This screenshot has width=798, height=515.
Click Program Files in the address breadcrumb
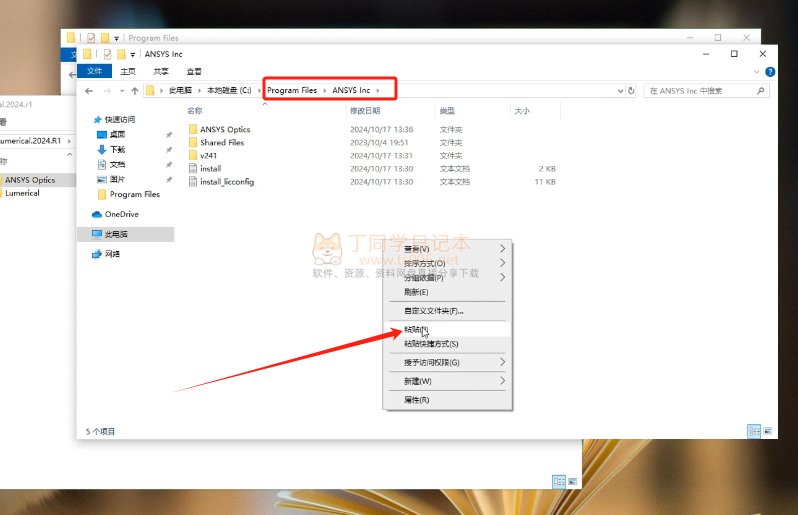click(x=292, y=90)
